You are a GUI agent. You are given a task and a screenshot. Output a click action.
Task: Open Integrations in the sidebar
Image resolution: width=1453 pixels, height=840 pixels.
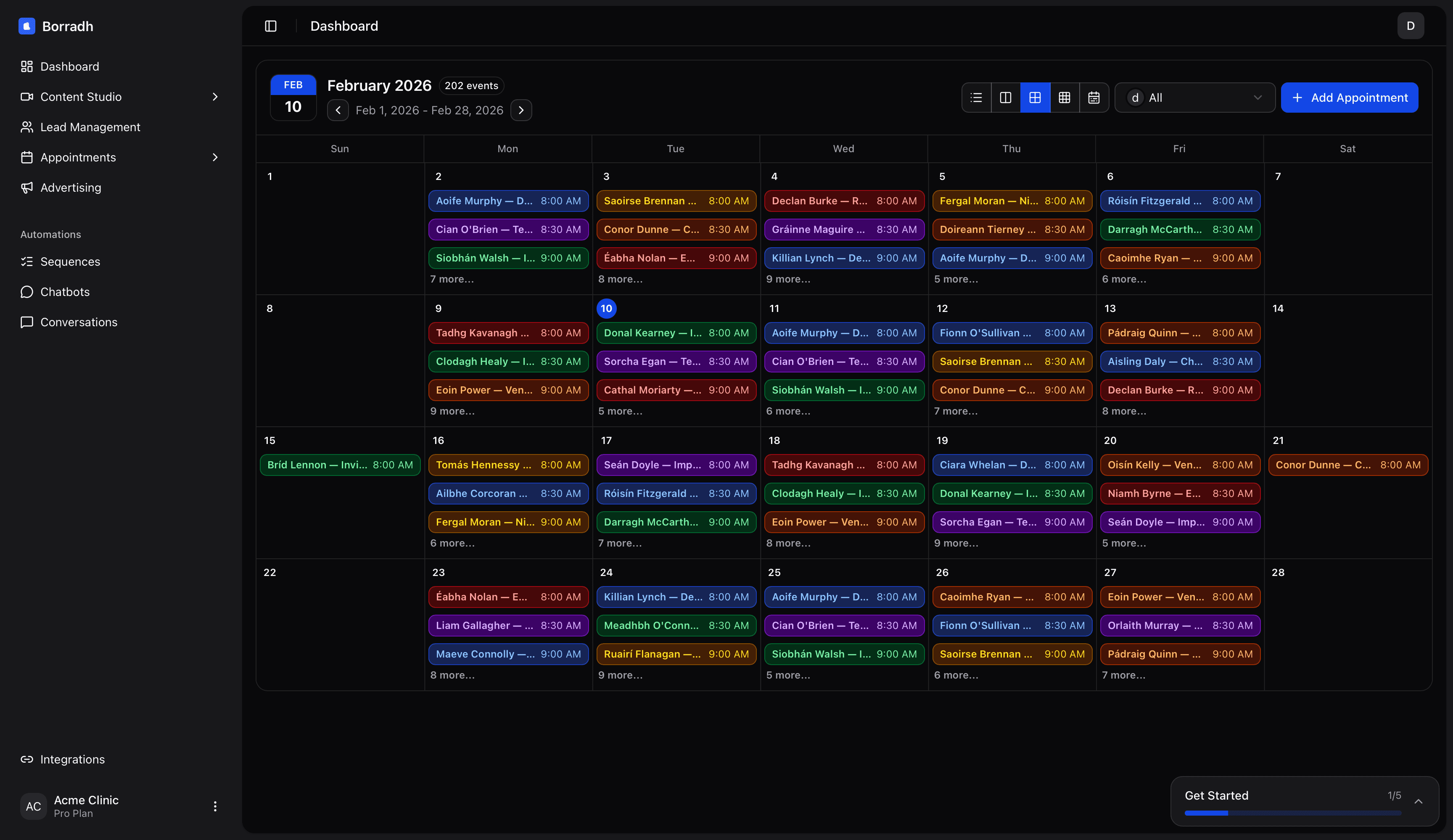tap(72, 759)
